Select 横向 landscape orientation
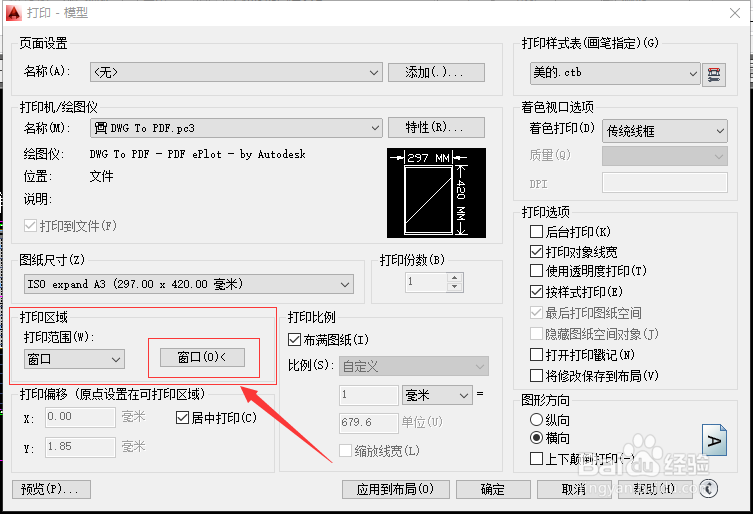This screenshot has height=514, width=753. [x=536, y=438]
